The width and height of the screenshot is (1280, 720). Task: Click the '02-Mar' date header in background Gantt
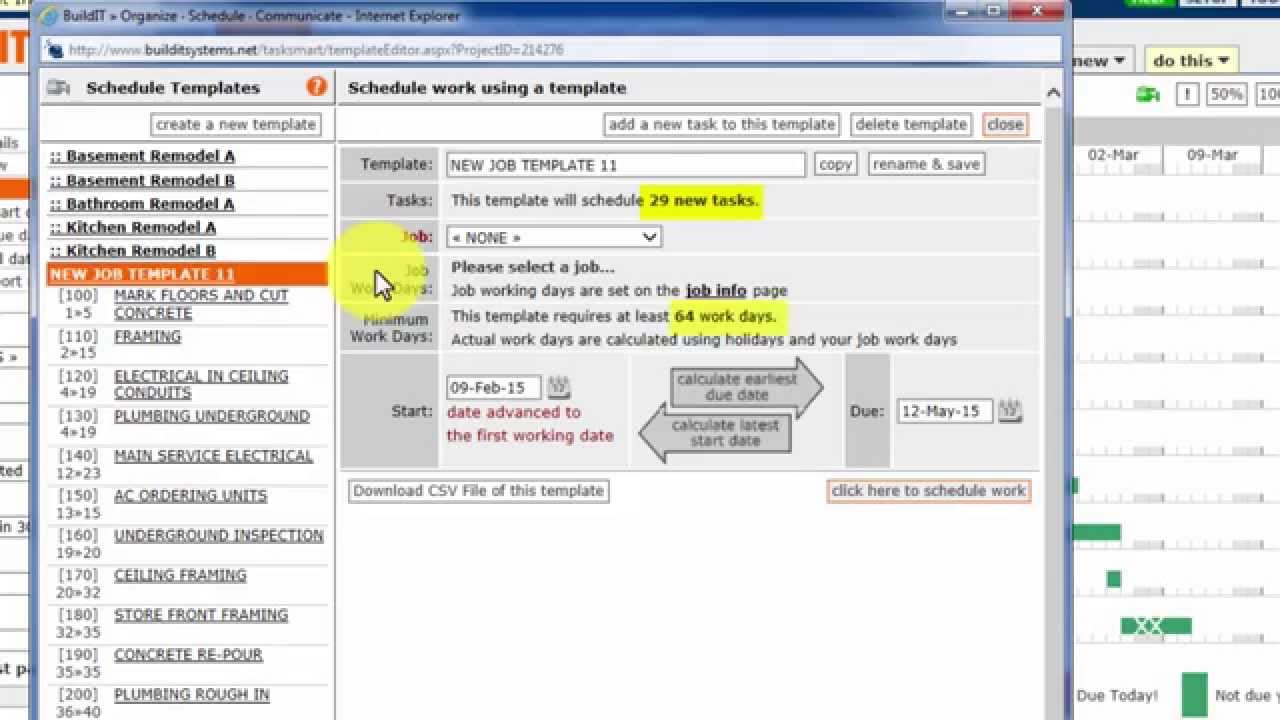click(x=1113, y=155)
